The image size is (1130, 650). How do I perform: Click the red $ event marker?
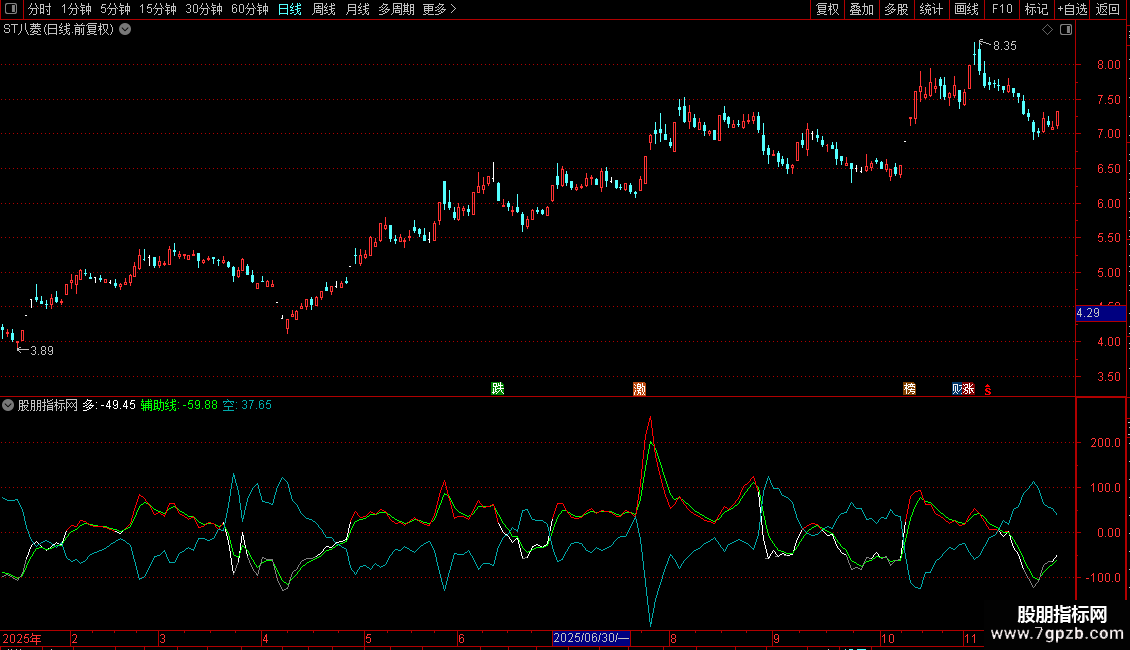pyautogui.click(x=988, y=390)
